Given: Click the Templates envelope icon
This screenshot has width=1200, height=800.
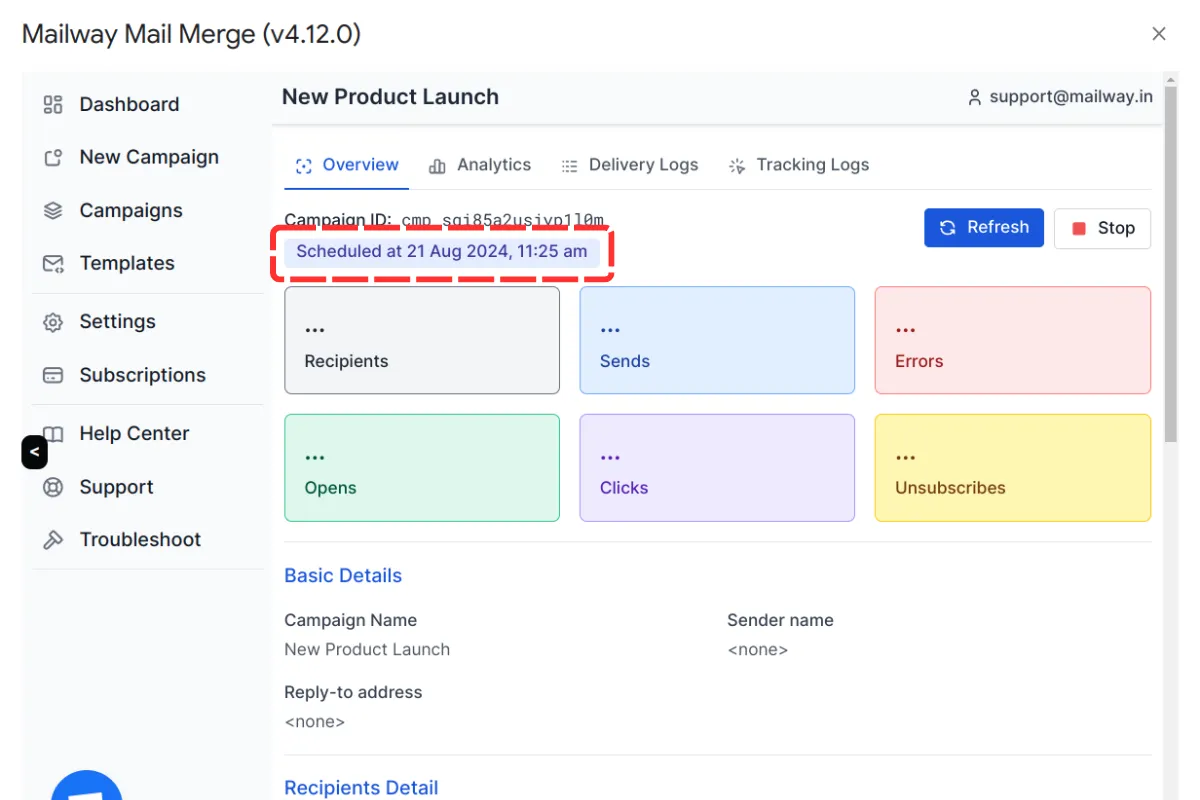Looking at the screenshot, I should pos(53,264).
